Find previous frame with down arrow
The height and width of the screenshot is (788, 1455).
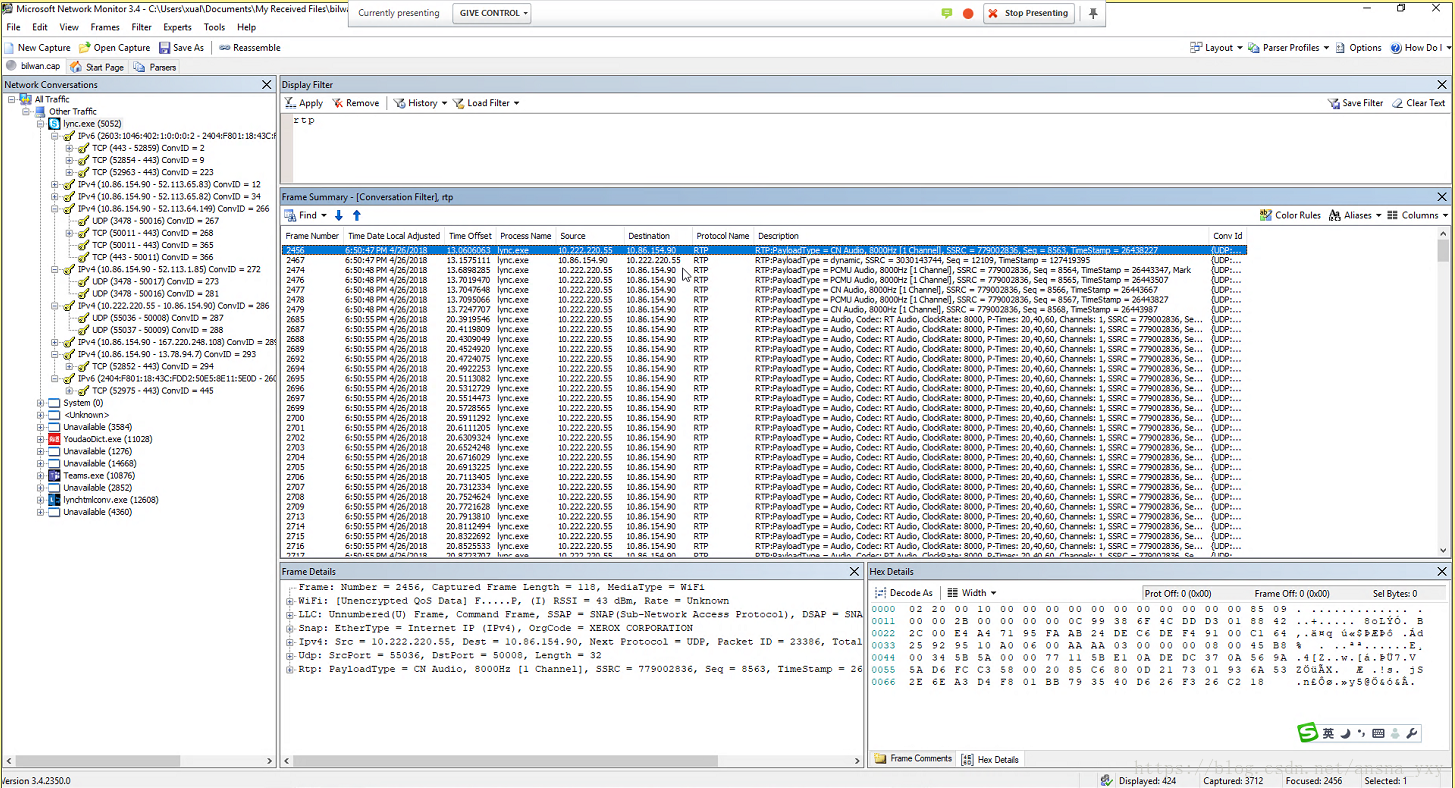(339, 215)
